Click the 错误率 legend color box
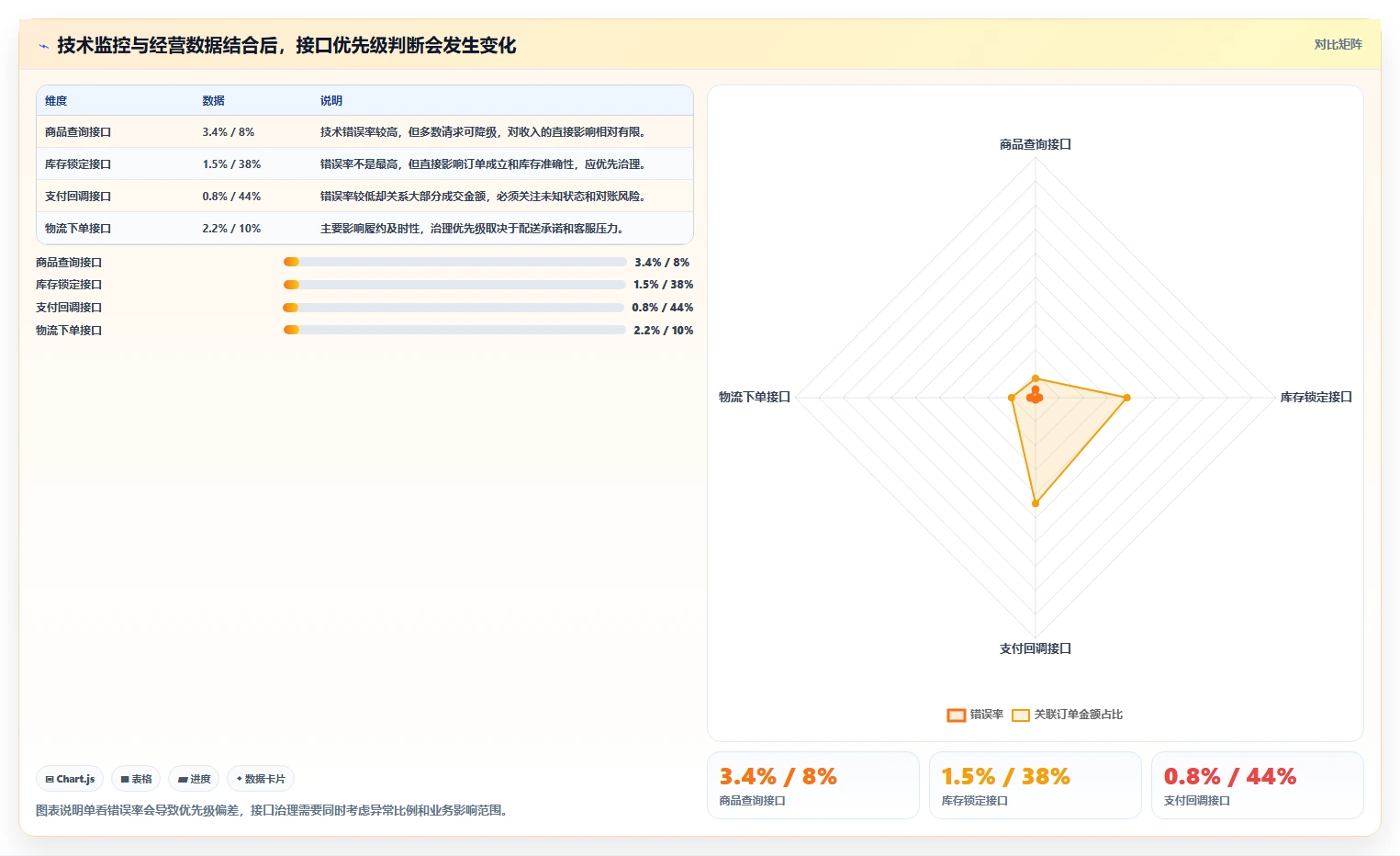Viewport: 1400px width, 856px height. pos(957,715)
